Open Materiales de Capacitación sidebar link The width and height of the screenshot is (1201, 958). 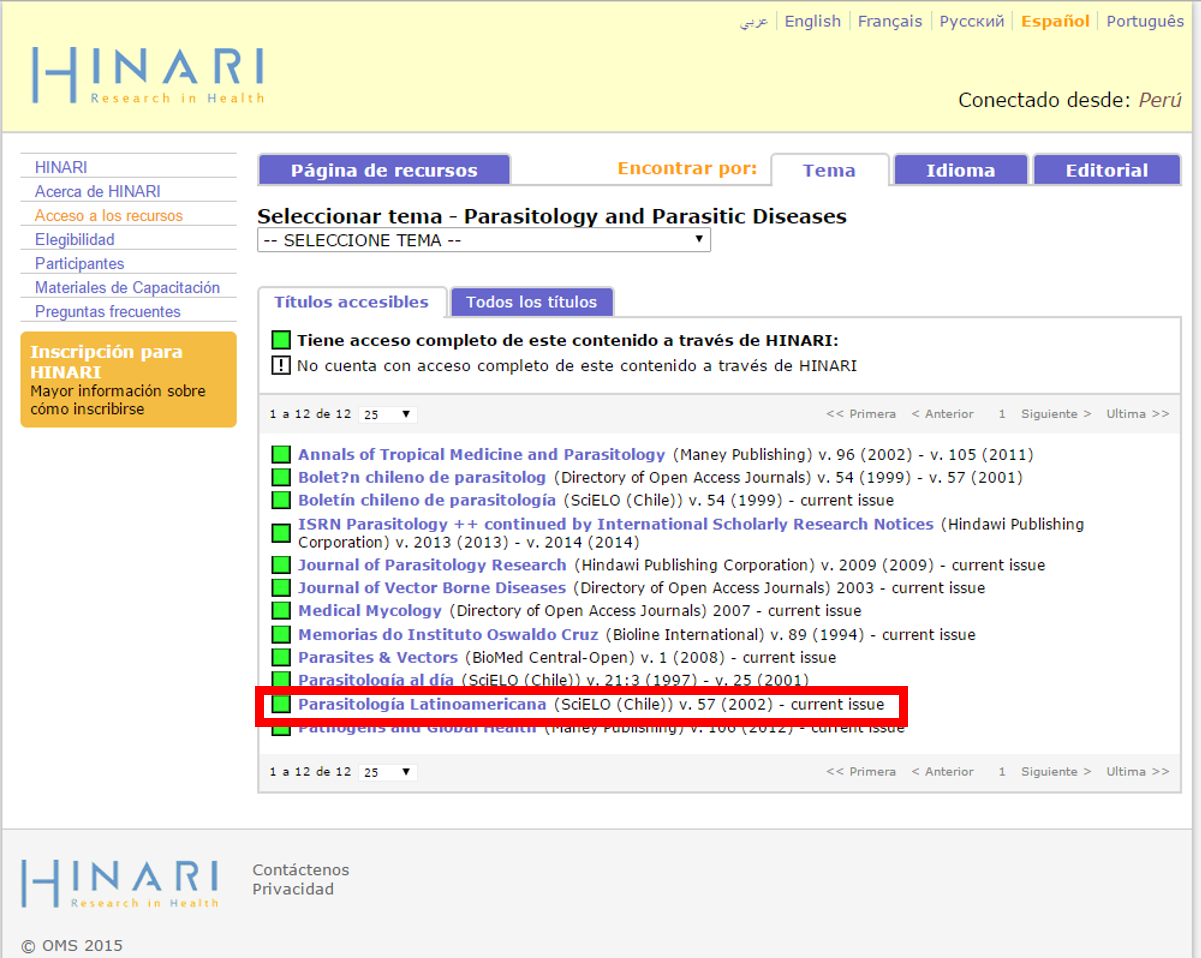pos(127,287)
